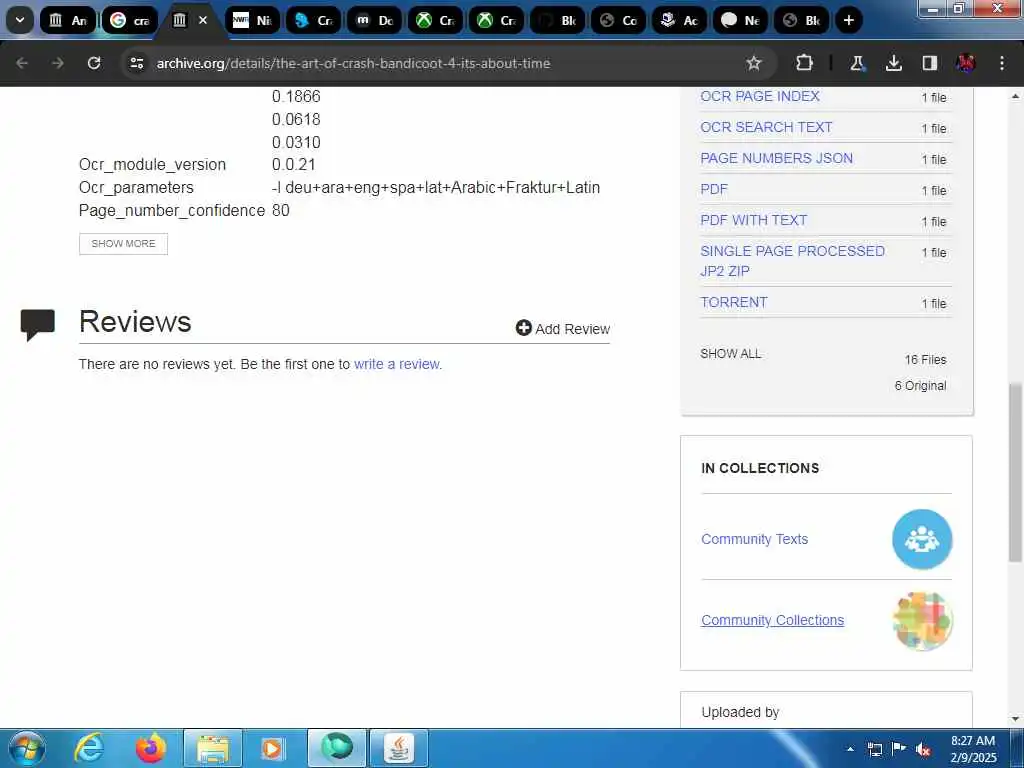This screenshot has width=1024, height=768.
Task: Open Windows Media Player from taskbar
Action: pos(274,748)
